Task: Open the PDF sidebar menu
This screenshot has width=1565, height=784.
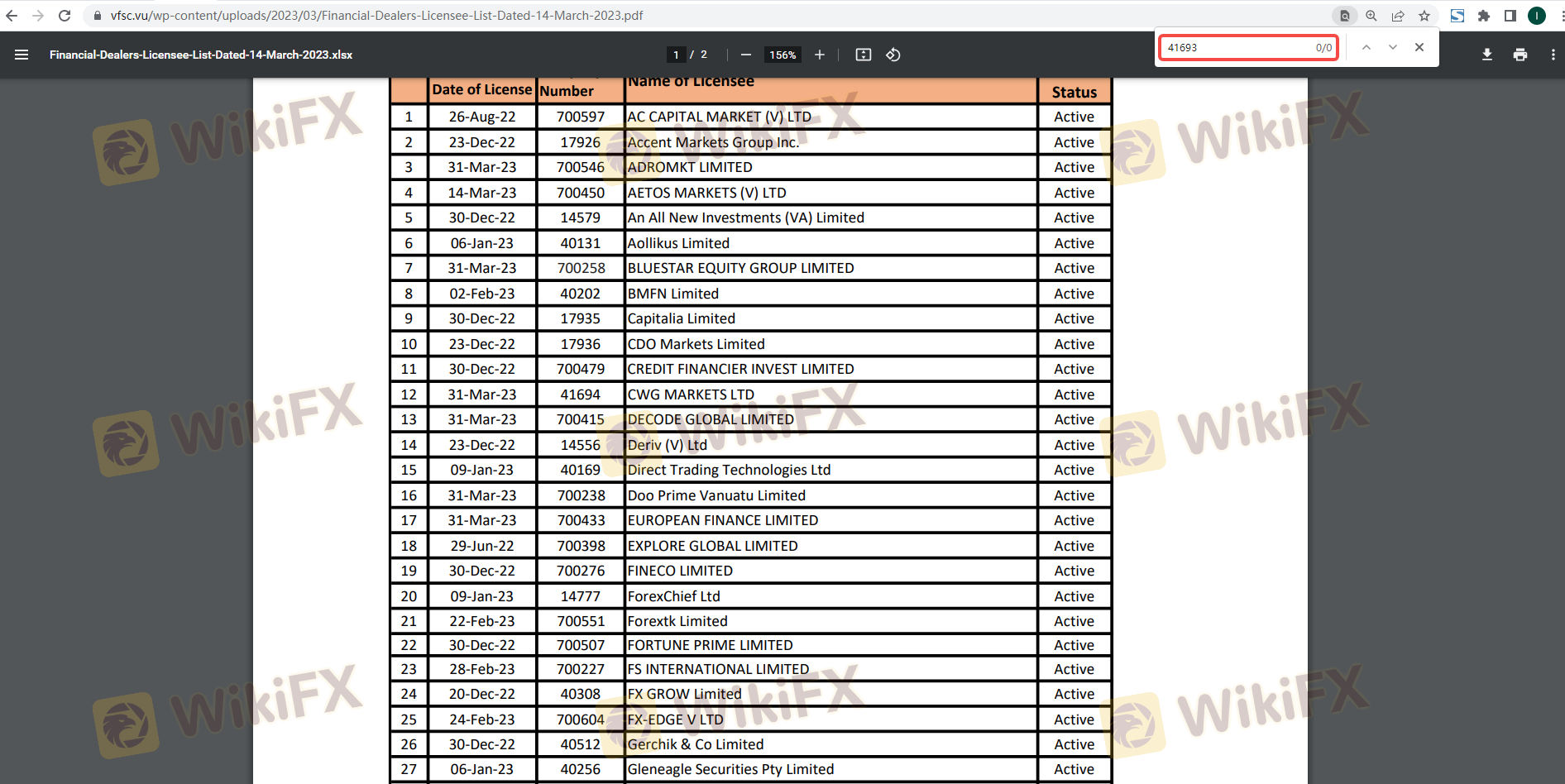Action: 22,55
